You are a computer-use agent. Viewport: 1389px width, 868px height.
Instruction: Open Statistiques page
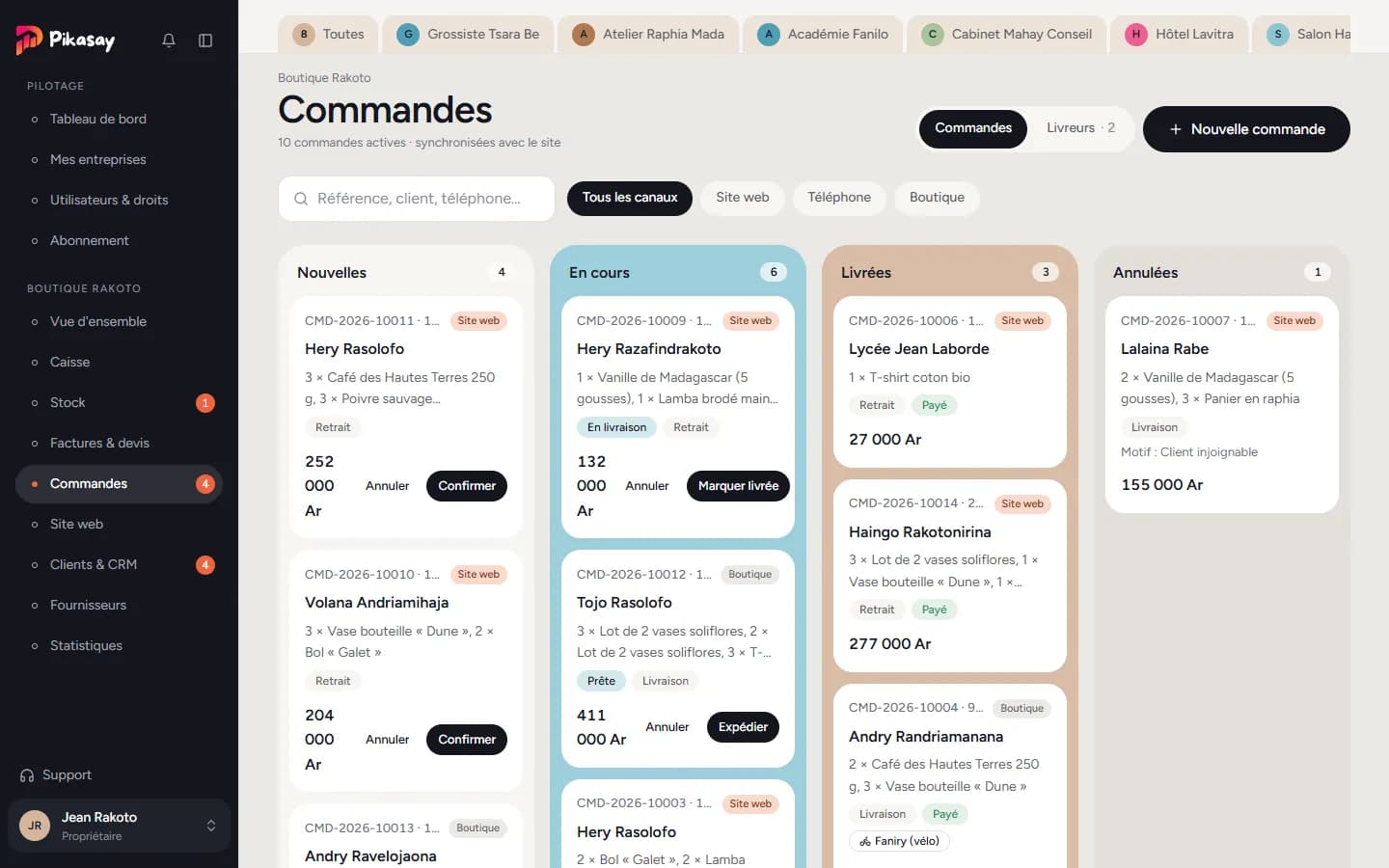coord(119,646)
